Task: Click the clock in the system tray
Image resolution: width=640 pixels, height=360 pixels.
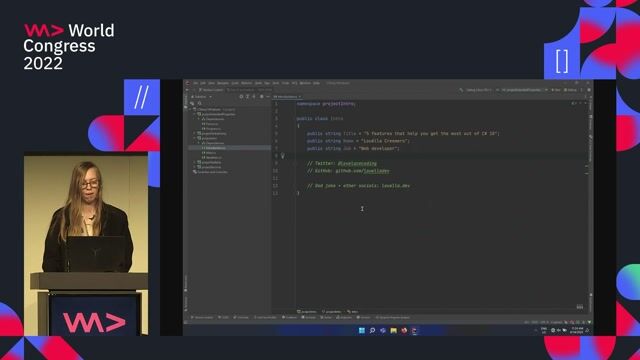Action: (578, 331)
